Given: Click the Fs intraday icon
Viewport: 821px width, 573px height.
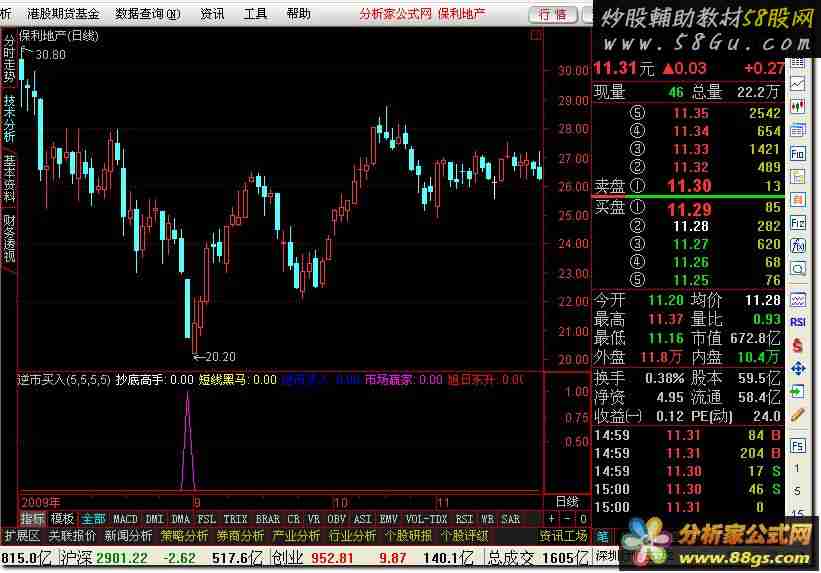Looking at the screenshot, I should 798,445.
